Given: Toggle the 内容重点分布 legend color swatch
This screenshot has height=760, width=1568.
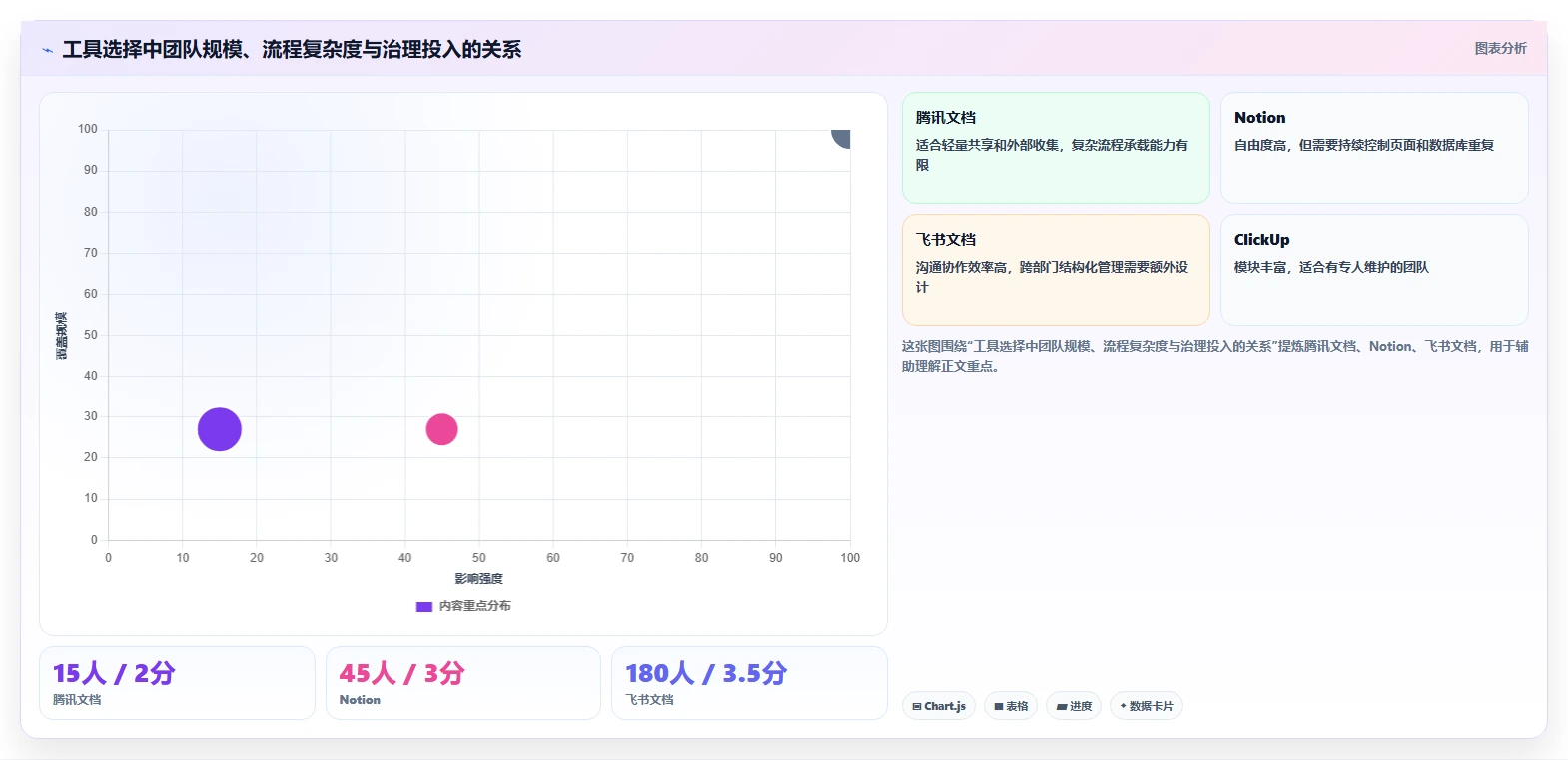Looking at the screenshot, I should [x=424, y=606].
